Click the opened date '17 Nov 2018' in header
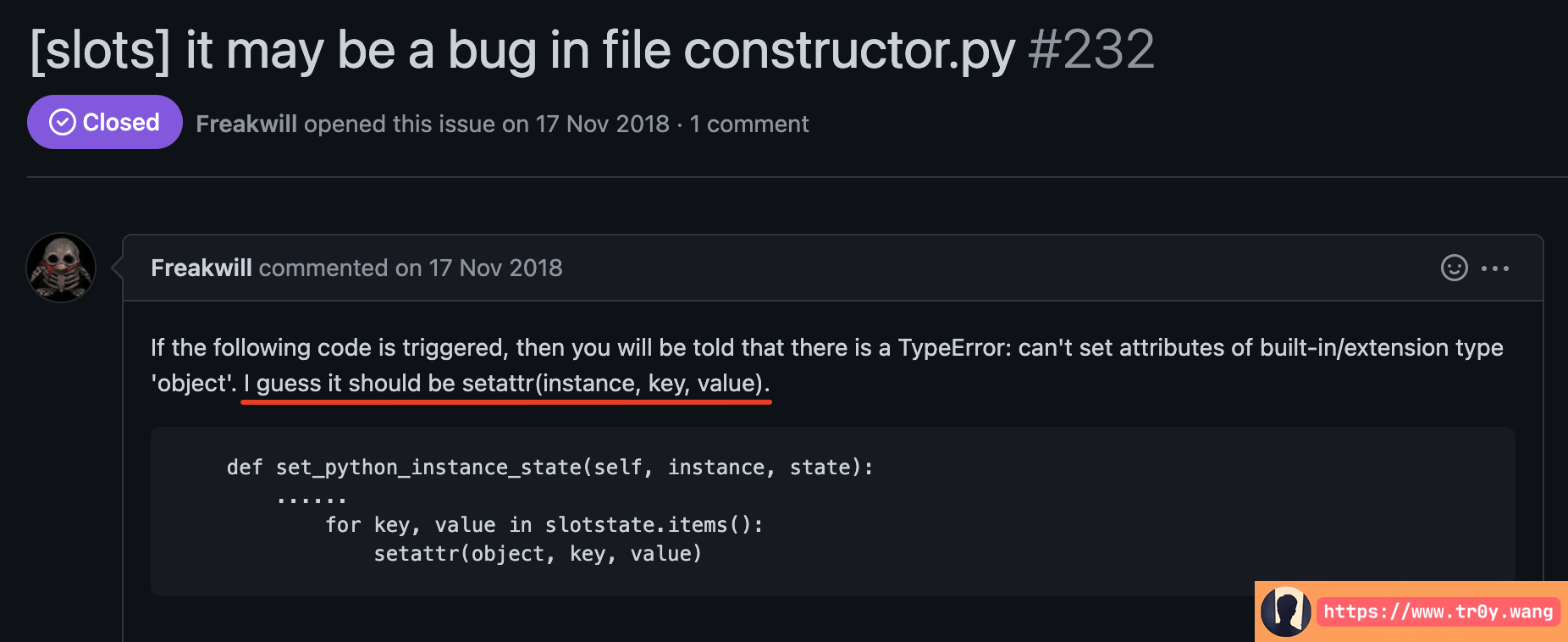The height and width of the screenshot is (642, 1568). [602, 124]
